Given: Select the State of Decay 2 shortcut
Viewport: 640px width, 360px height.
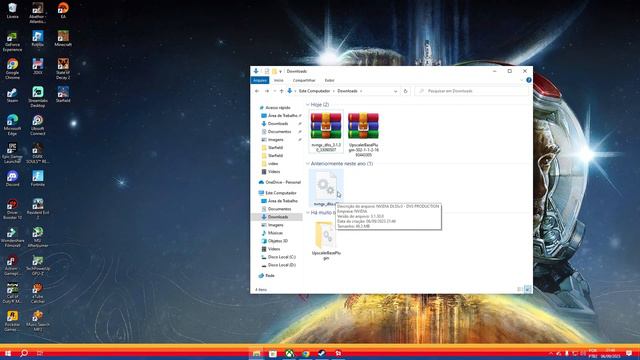Looking at the screenshot, I should coord(63,69).
